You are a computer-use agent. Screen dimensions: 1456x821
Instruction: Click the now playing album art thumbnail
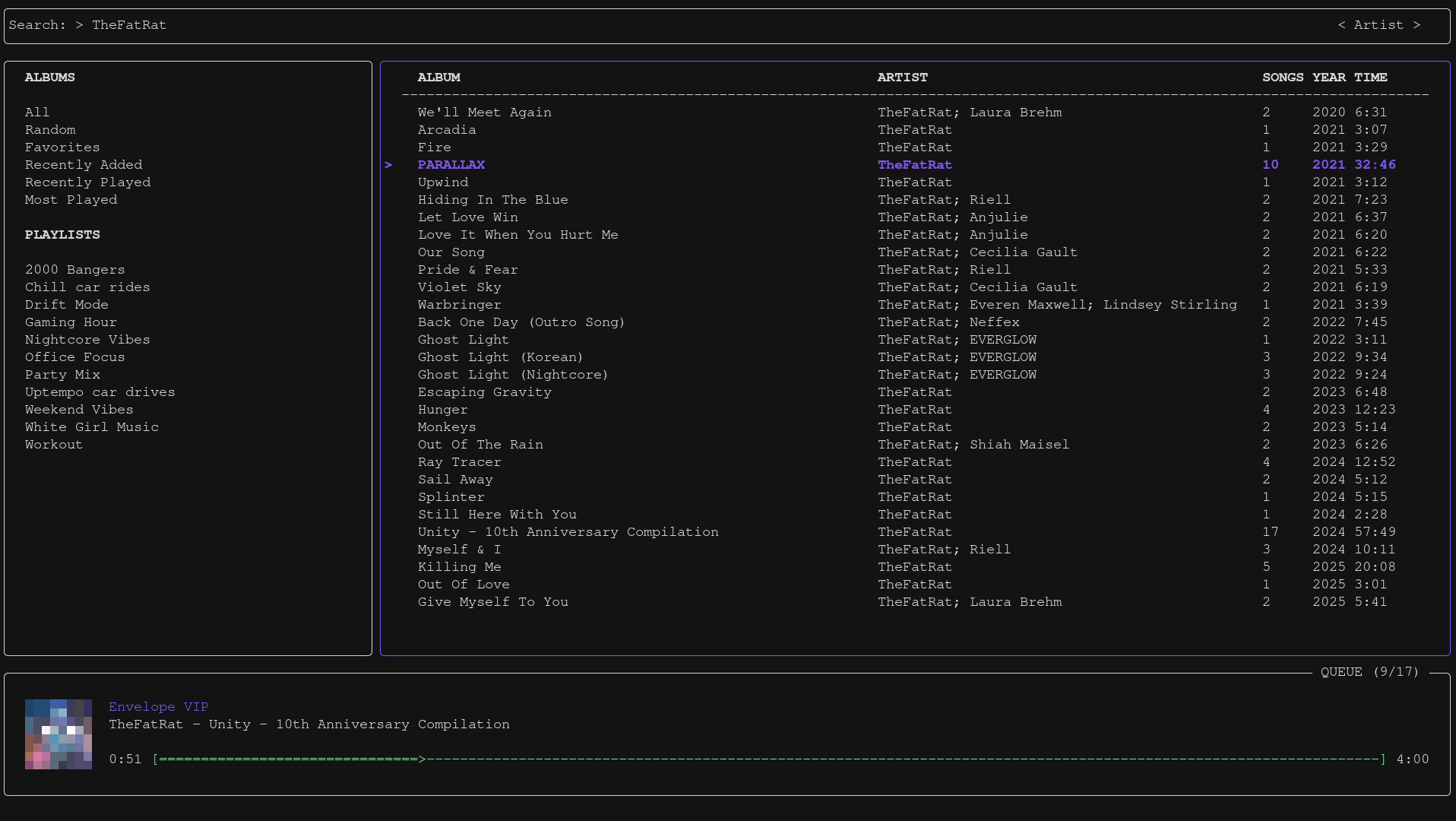[59, 734]
